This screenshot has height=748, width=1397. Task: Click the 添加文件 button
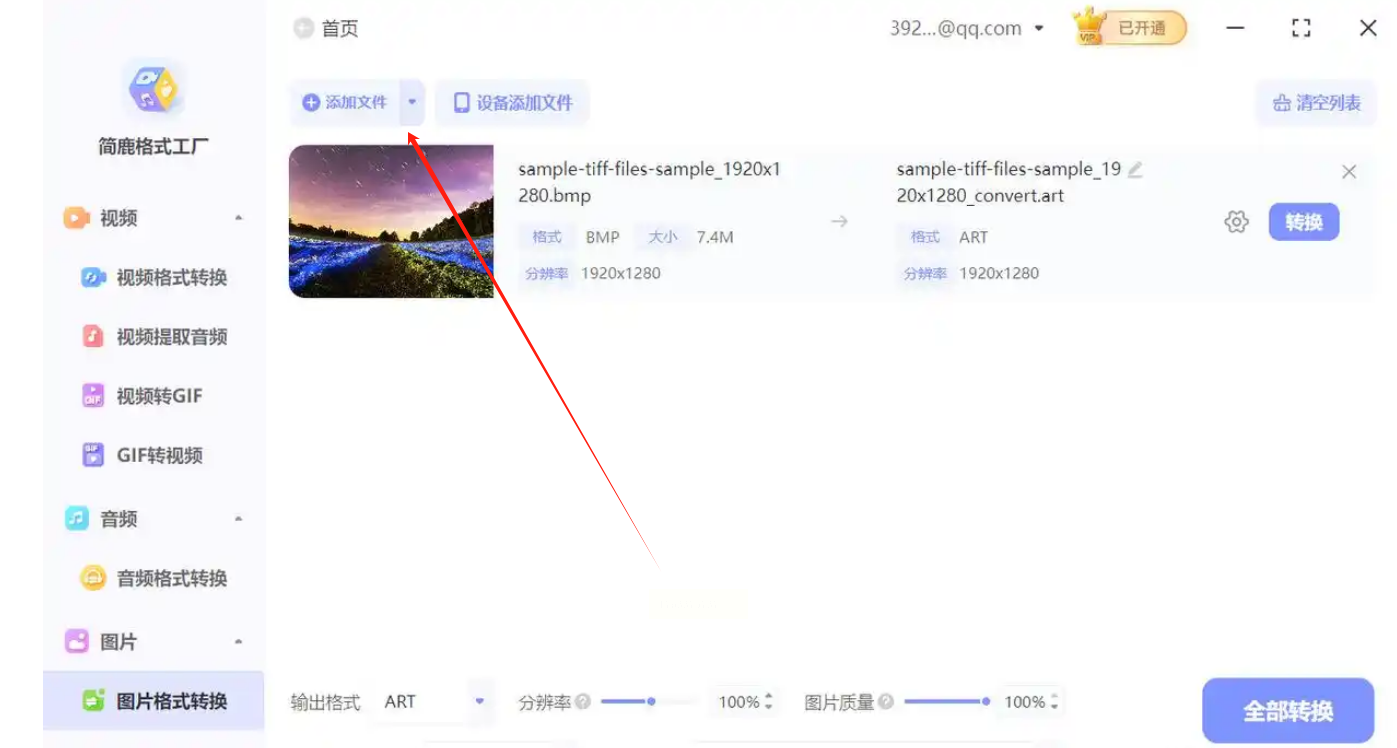[x=345, y=102]
